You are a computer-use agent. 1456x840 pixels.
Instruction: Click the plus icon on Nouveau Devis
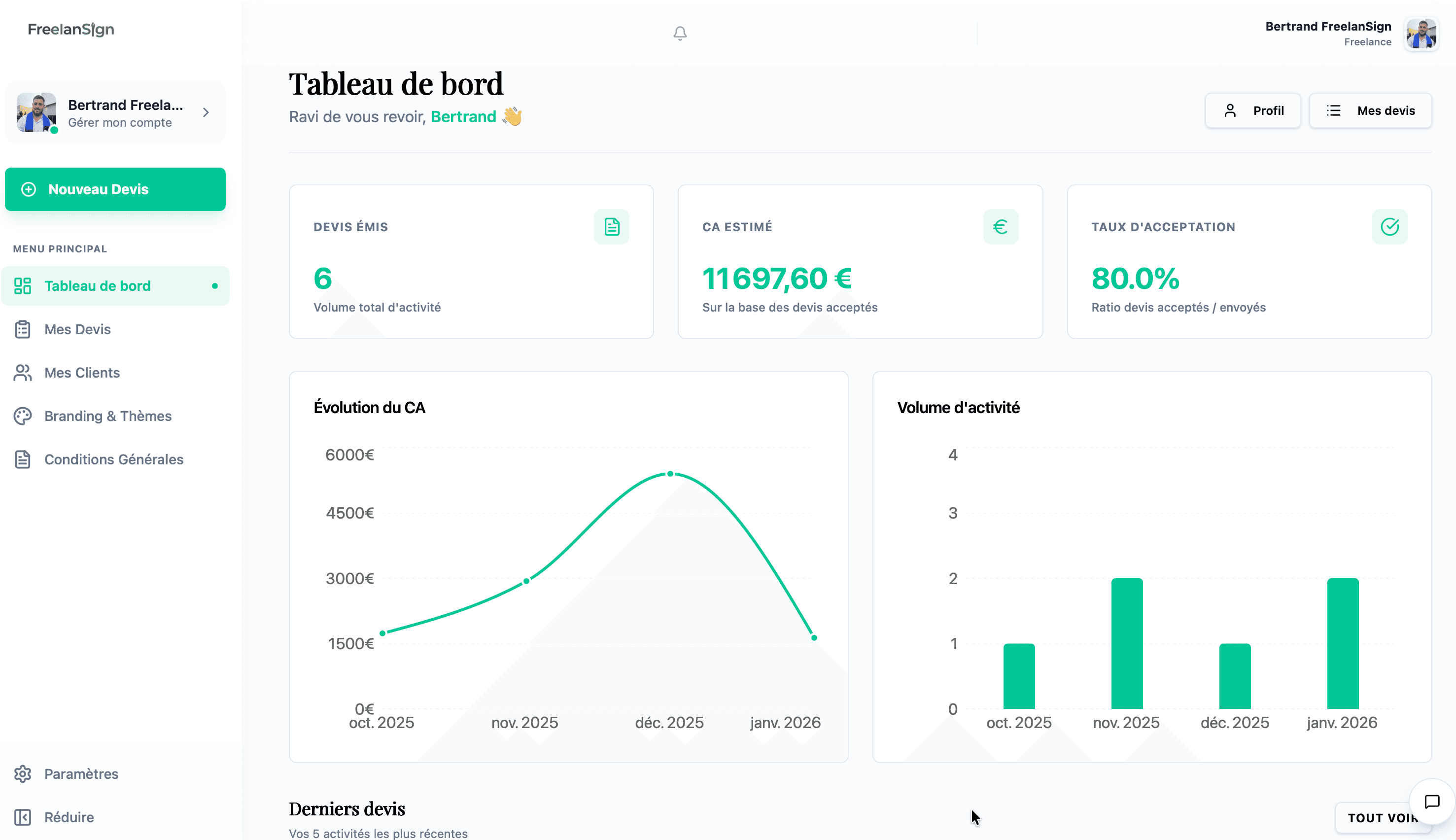28,189
